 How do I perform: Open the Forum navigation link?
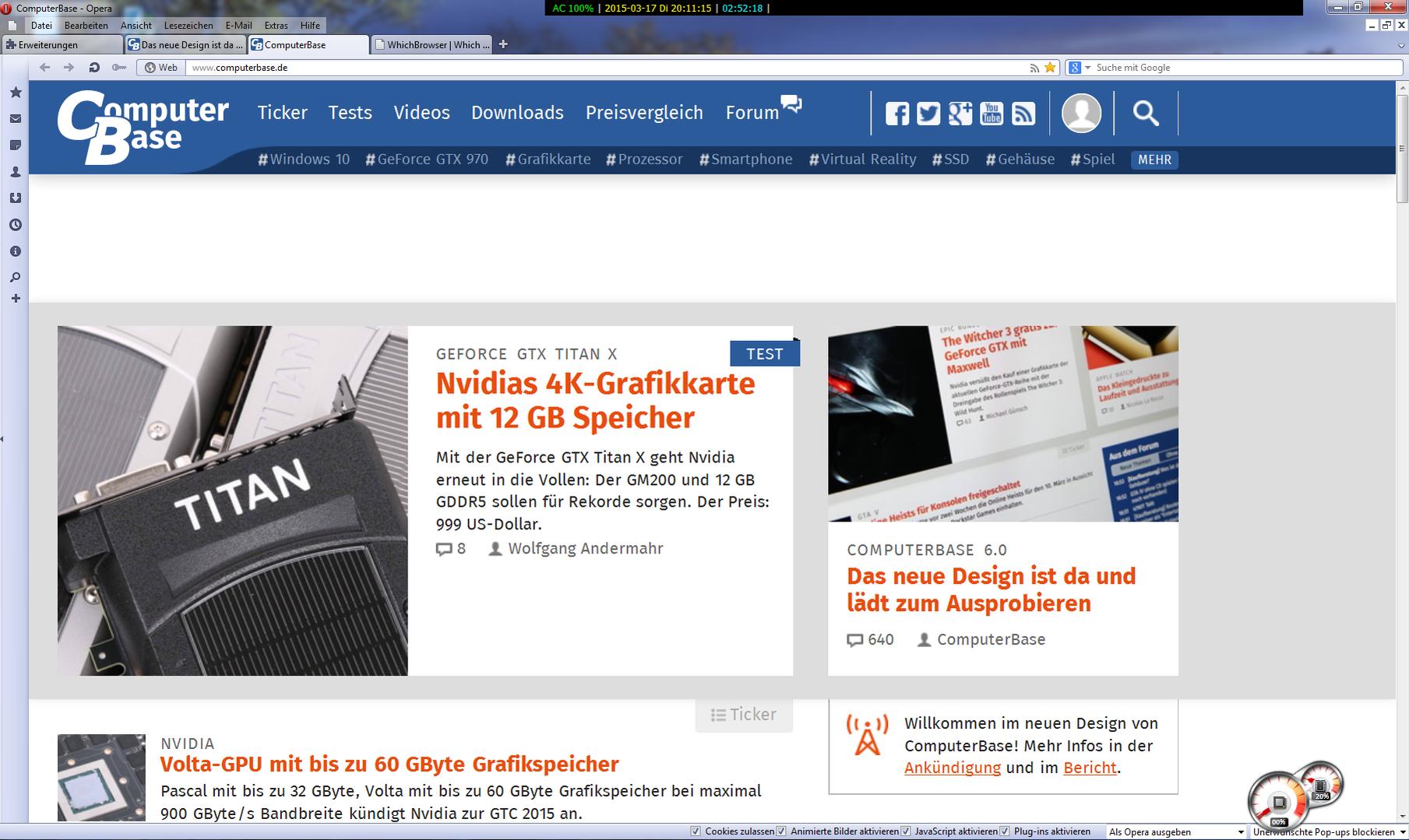752,113
